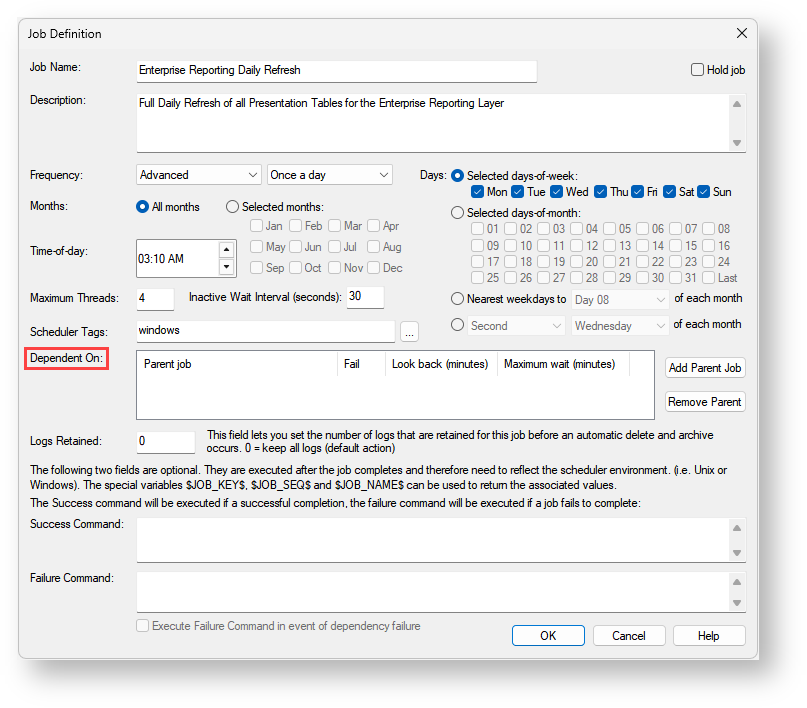Select the All months radio button
Viewport: 807px width, 708px height.
[x=143, y=207]
